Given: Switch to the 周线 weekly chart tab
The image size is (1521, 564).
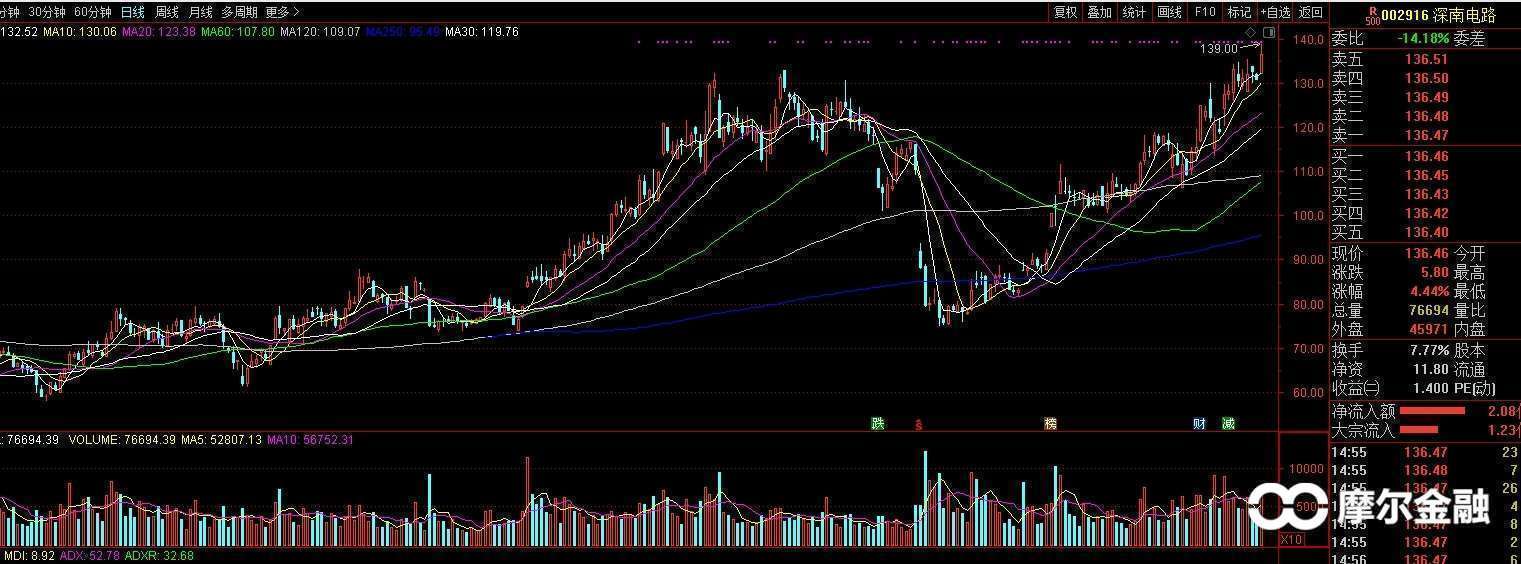Looking at the screenshot, I should [166, 12].
